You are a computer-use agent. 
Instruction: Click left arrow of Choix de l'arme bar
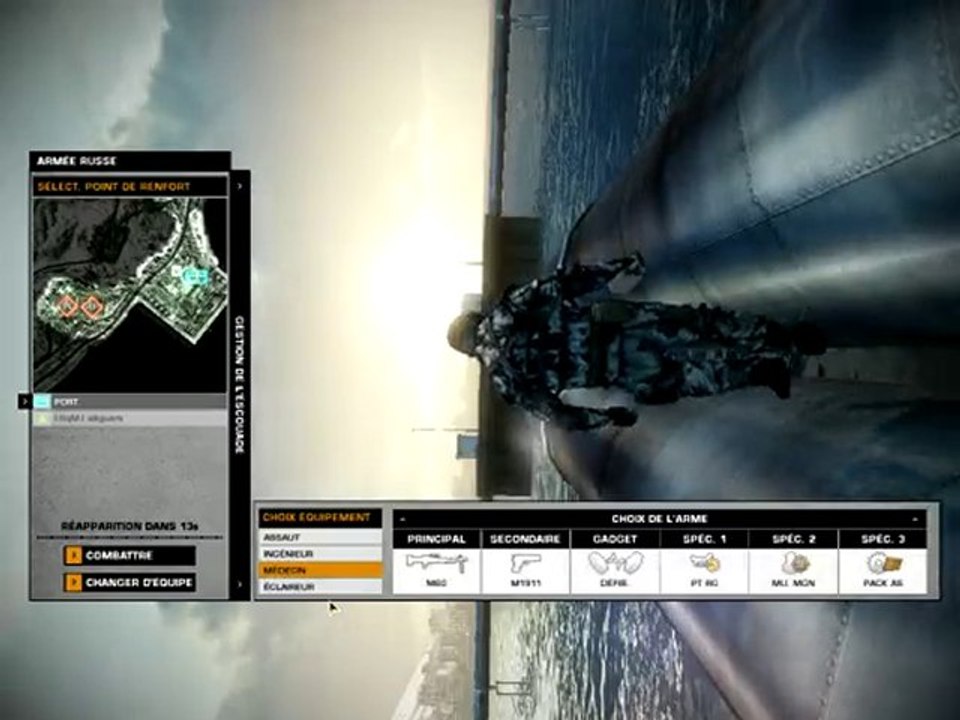coord(402,519)
